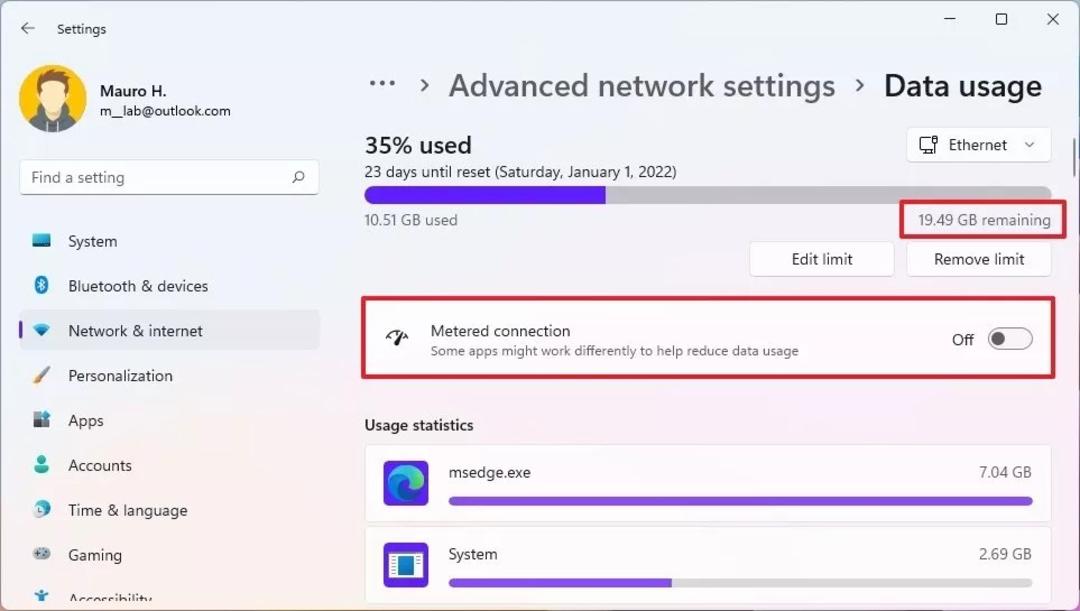This screenshot has height=611, width=1080.
Task: Click the back arrow icon
Action: pos(28,28)
